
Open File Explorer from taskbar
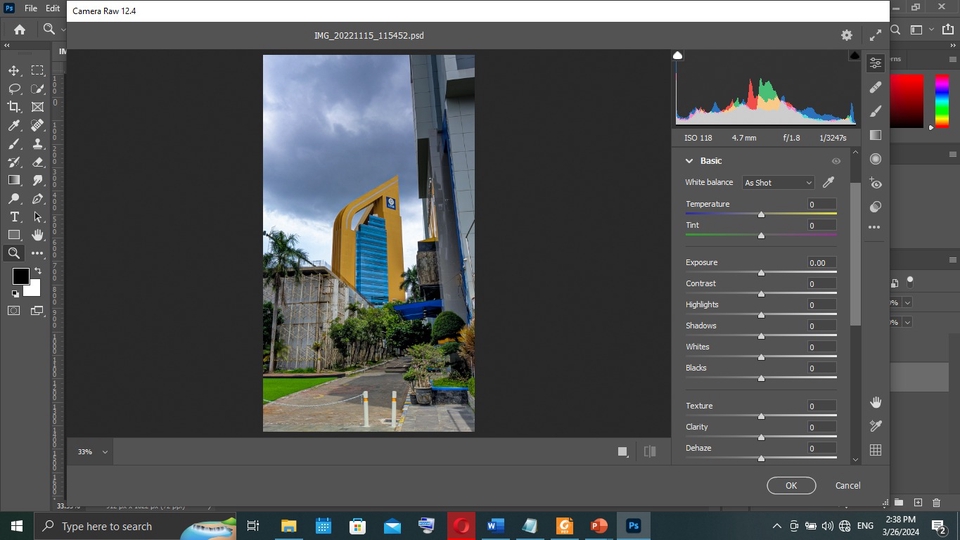[x=288, y=526]
